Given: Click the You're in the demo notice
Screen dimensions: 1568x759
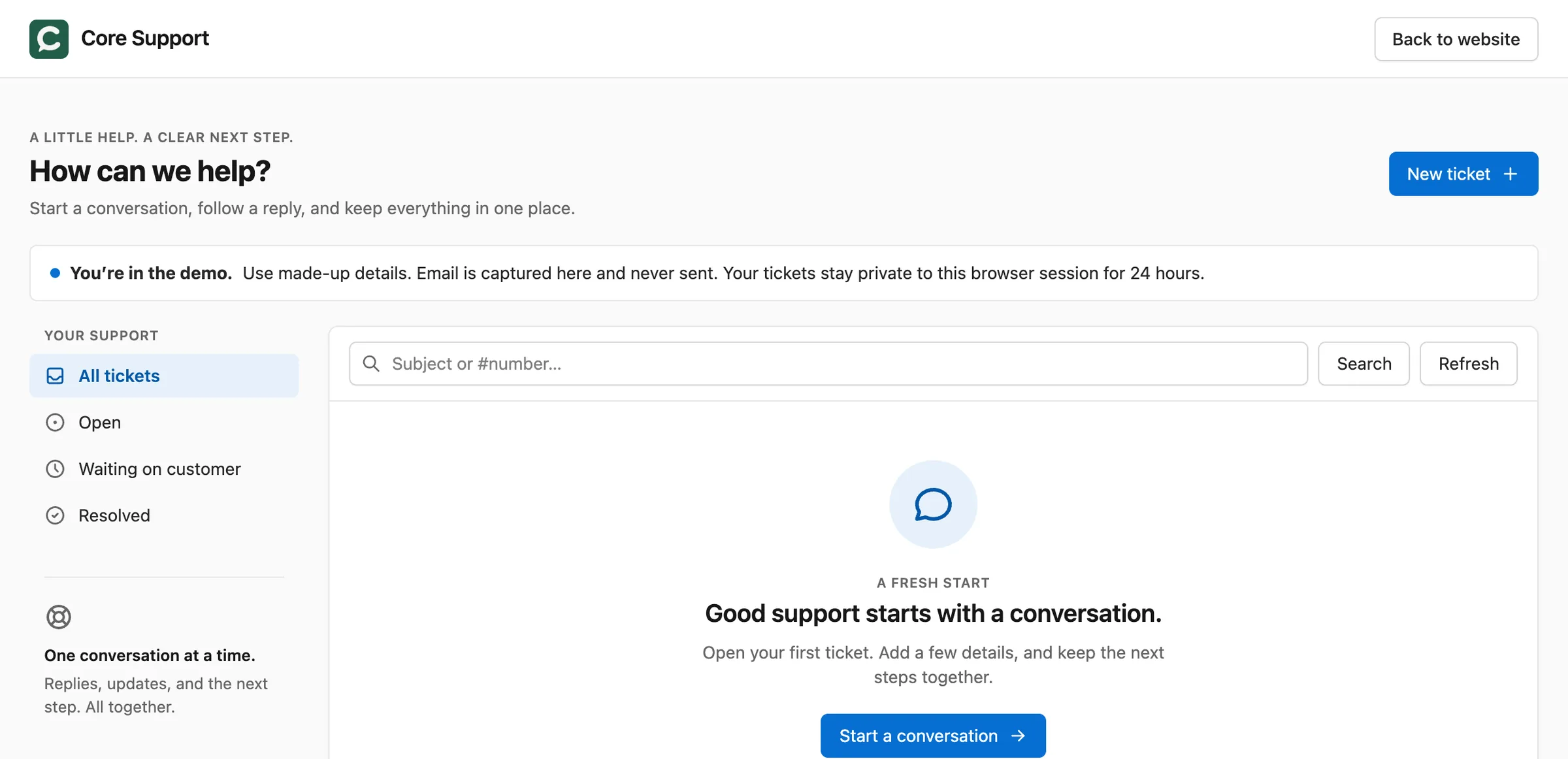Looking at the screenshot, I should tap(784, 273).
